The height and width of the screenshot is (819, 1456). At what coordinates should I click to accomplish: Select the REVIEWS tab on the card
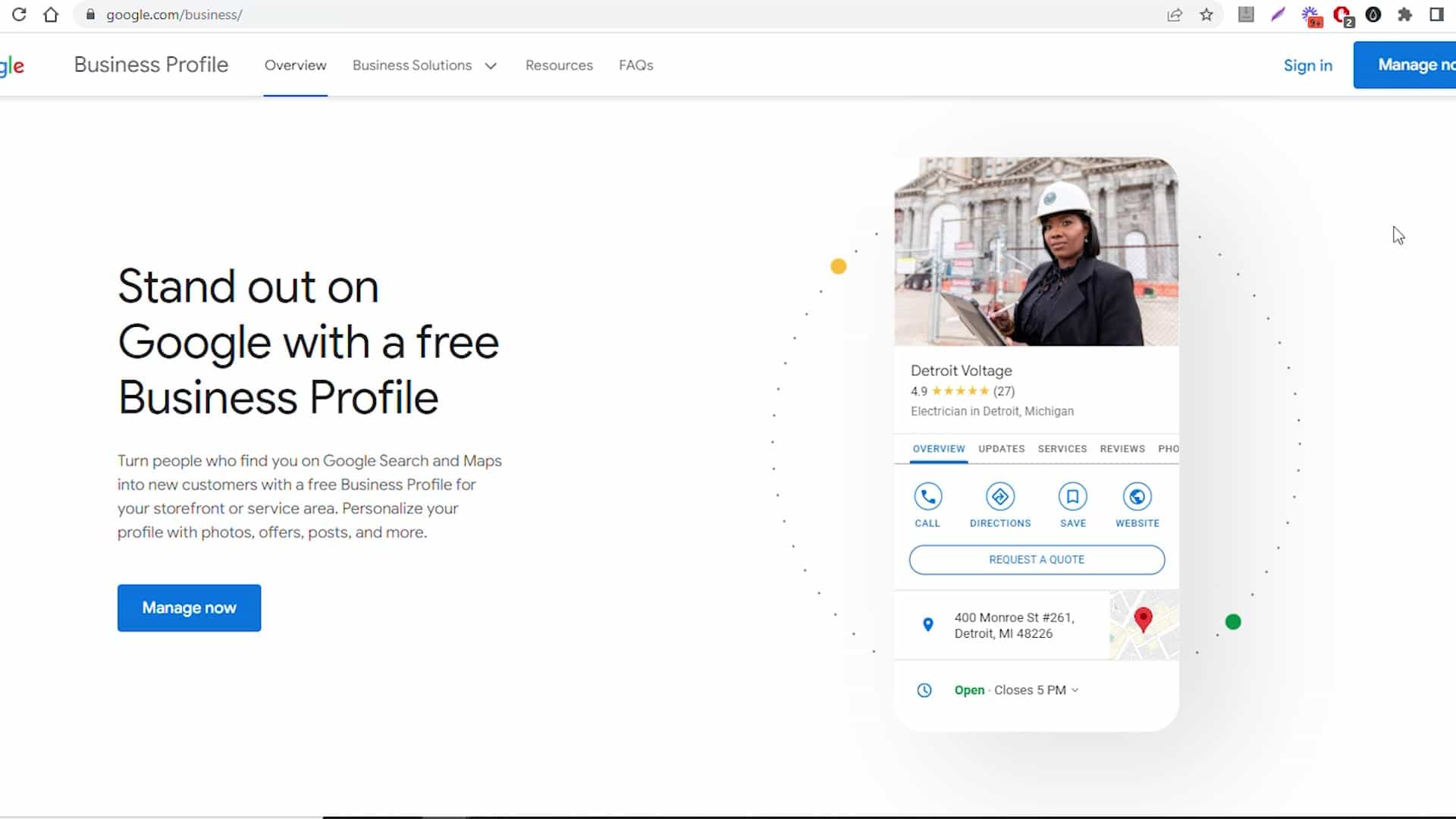[x=1122, y=449]
